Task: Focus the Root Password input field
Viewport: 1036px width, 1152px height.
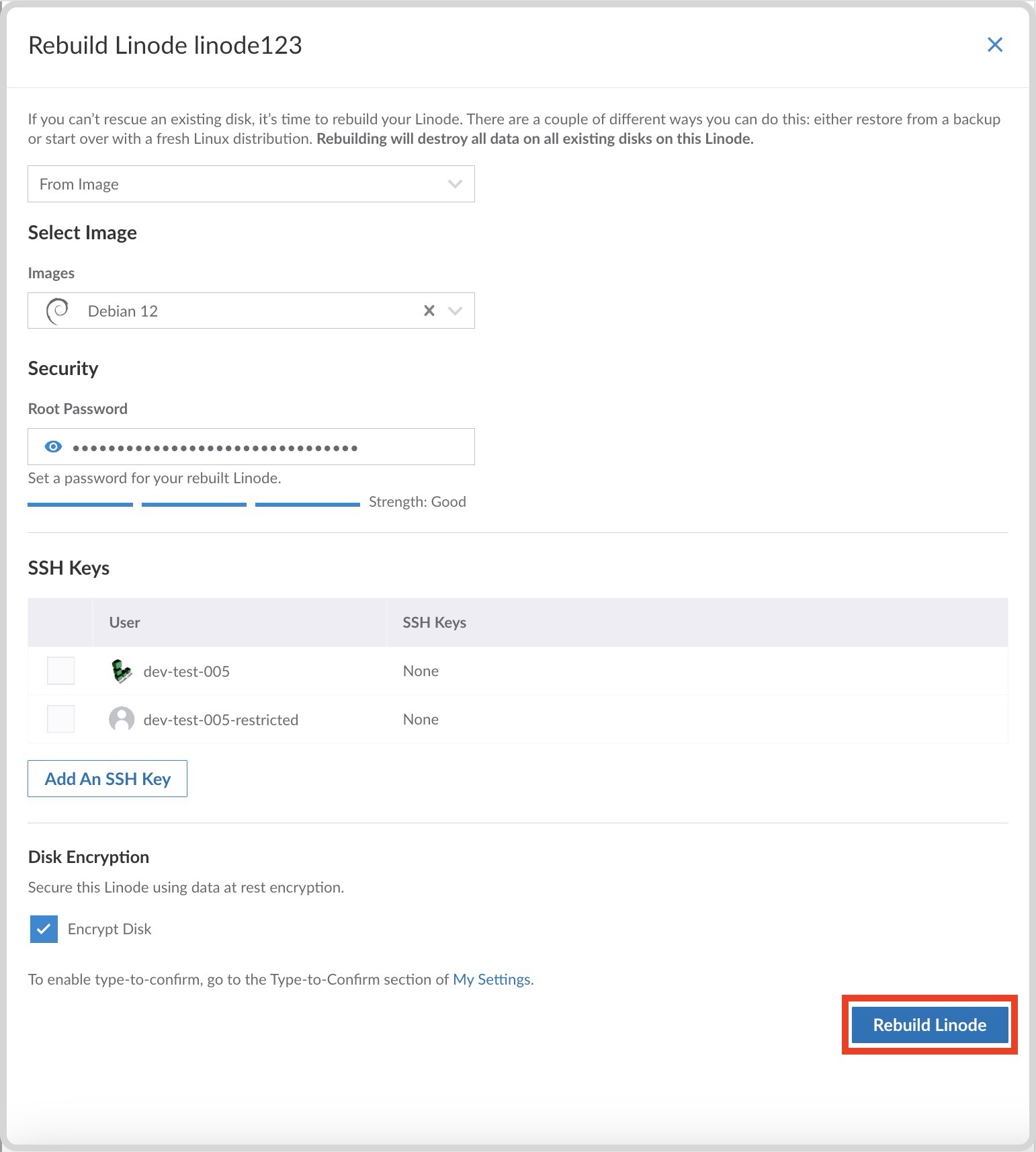Action: [269, 447]
